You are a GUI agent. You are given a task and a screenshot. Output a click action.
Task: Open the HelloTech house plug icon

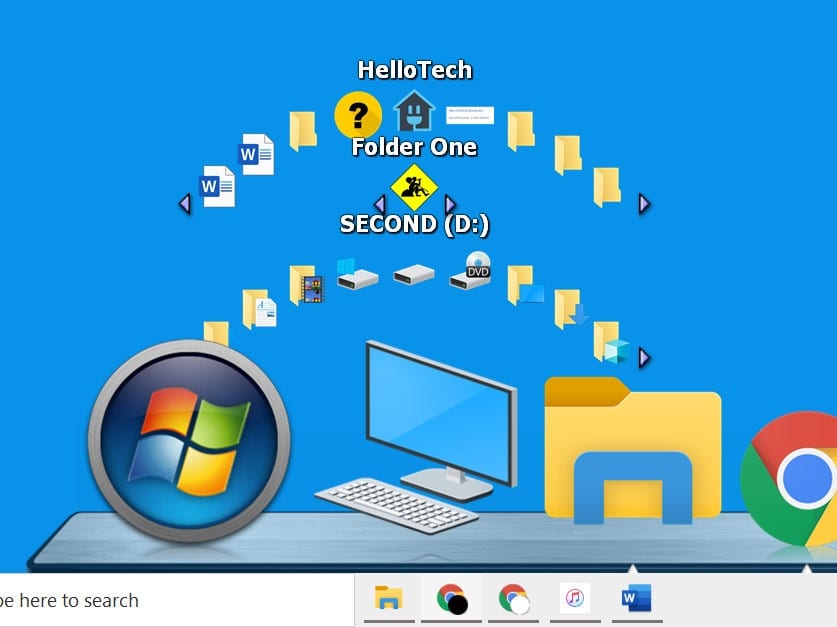pos(414,112)
